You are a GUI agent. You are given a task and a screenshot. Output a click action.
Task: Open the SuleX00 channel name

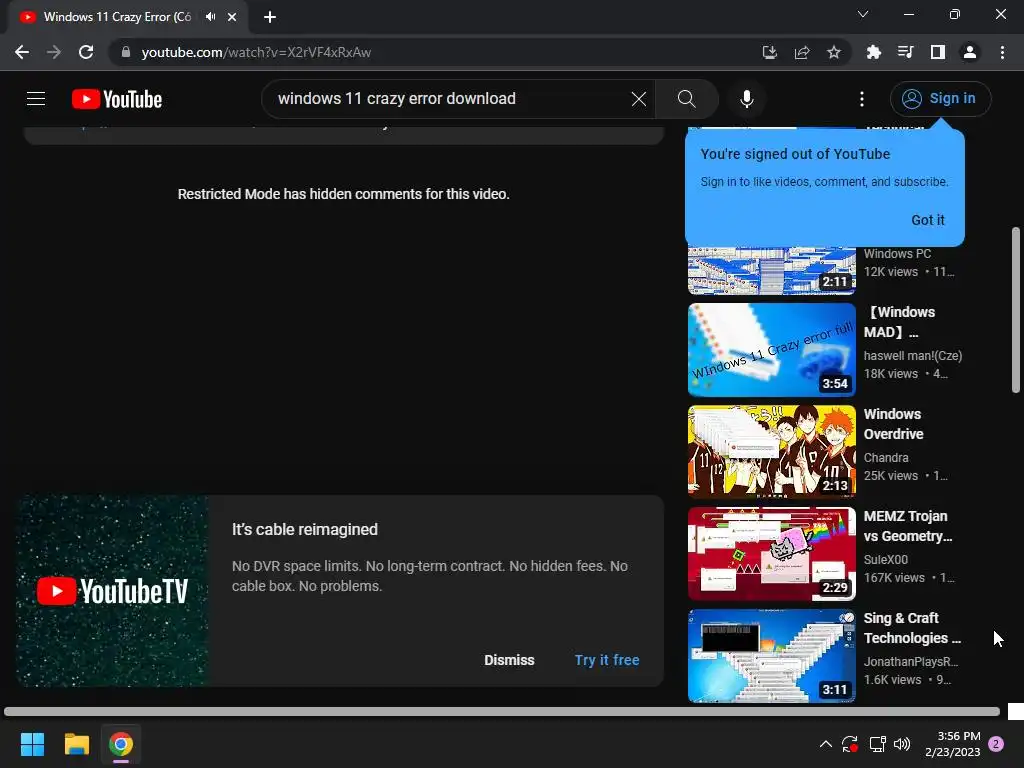pyautogui.click(x=886, y=560)
